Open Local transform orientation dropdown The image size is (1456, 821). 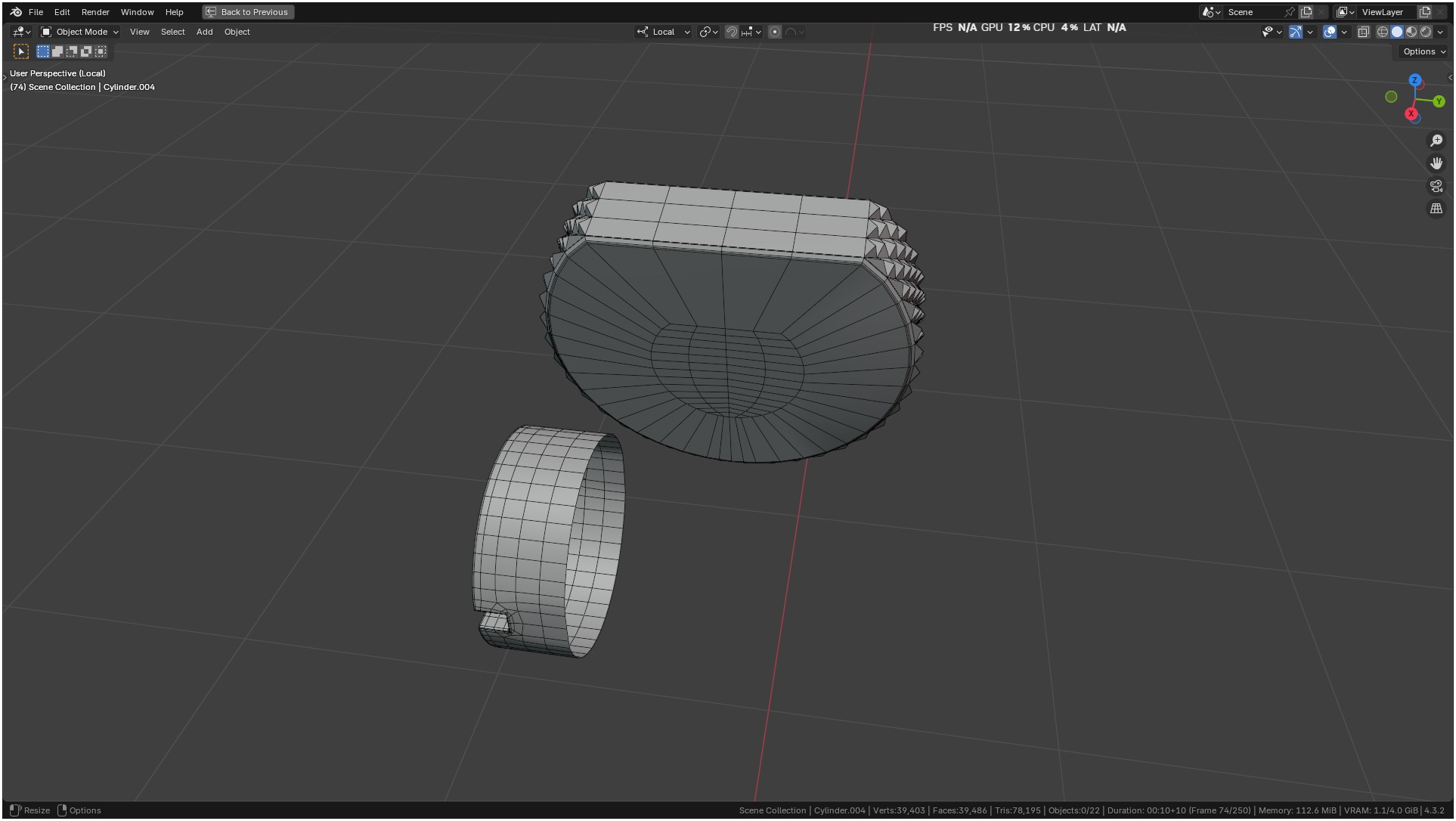tap(664, 32)
